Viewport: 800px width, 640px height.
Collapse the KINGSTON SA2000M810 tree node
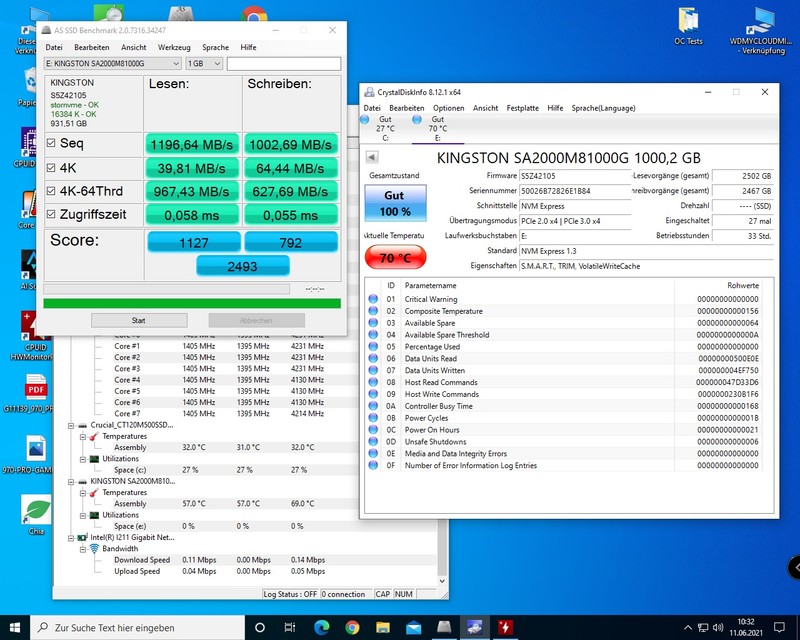pos(71,481)
